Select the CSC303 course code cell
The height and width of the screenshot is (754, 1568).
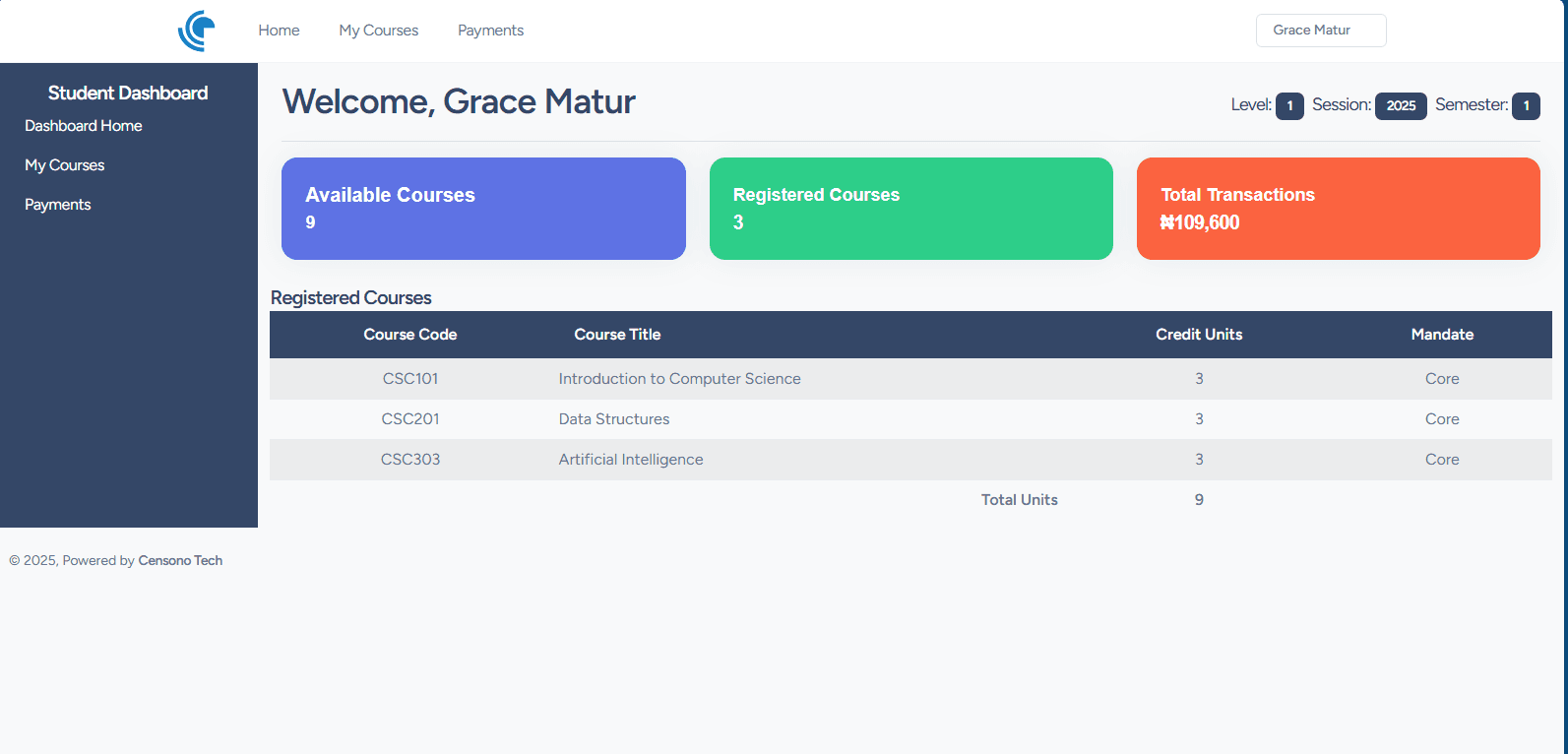pyautogui.click(x=410, y=460)
